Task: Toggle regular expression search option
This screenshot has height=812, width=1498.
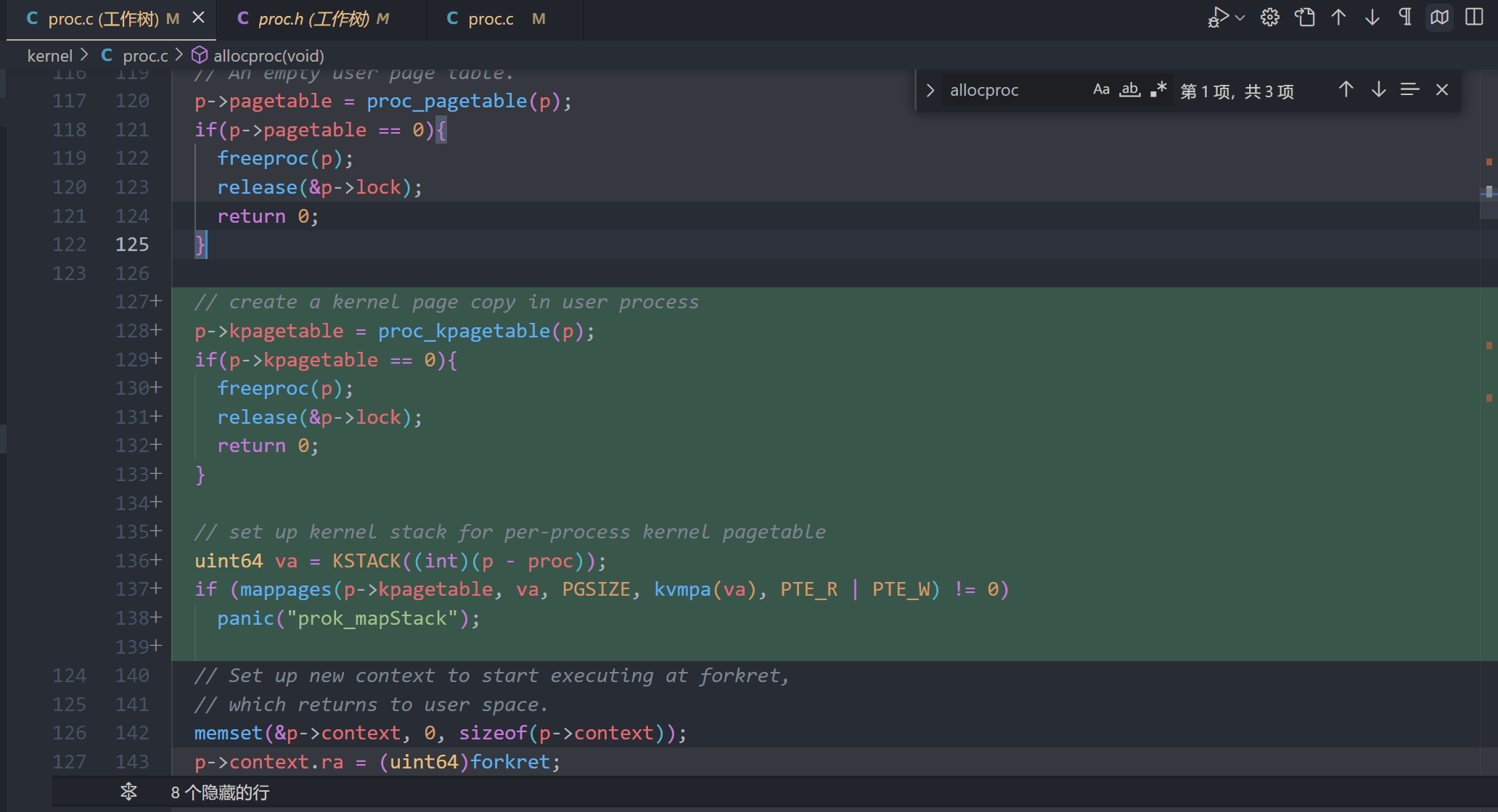Action: (1158, 90)
